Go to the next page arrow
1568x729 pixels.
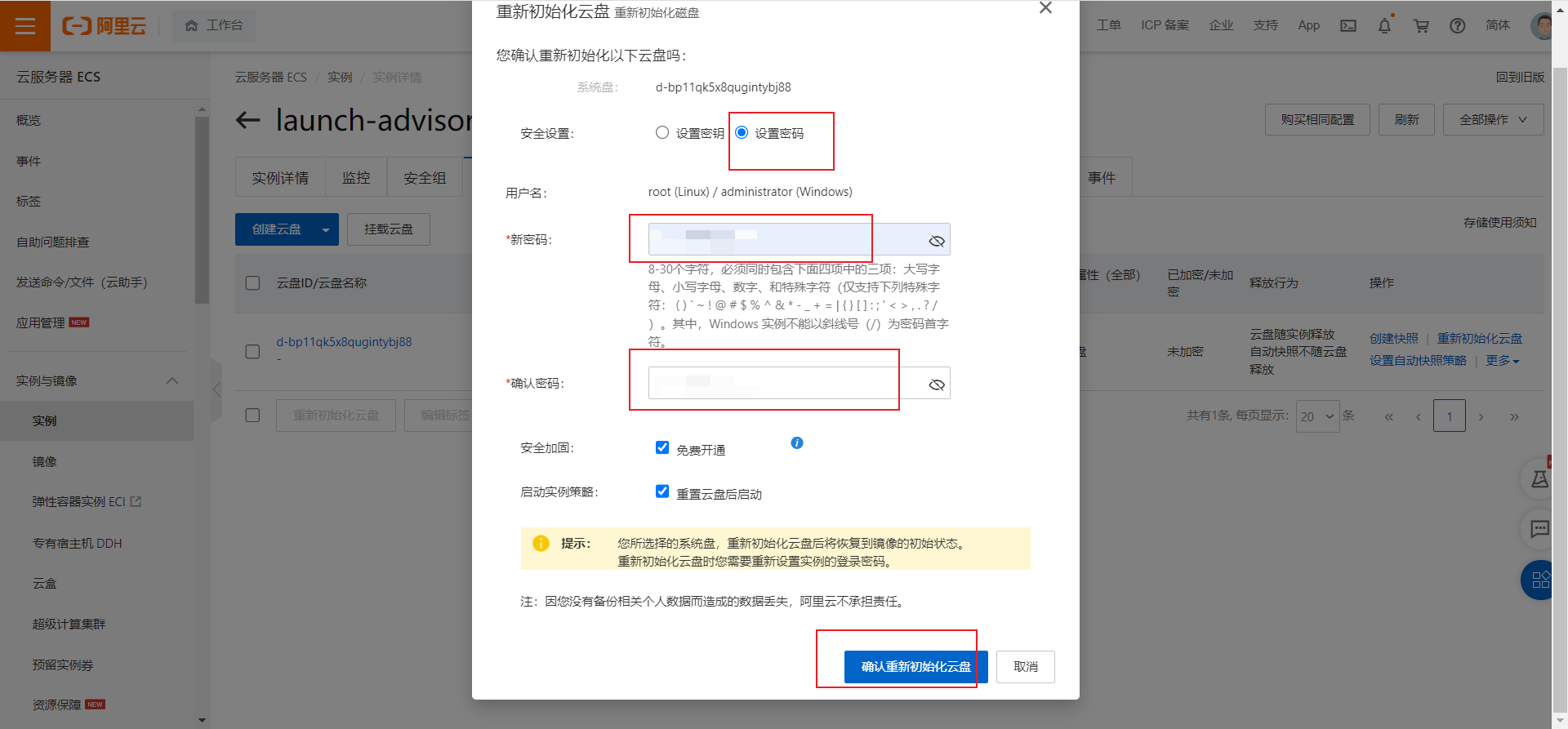click(x=1481, y=417)
